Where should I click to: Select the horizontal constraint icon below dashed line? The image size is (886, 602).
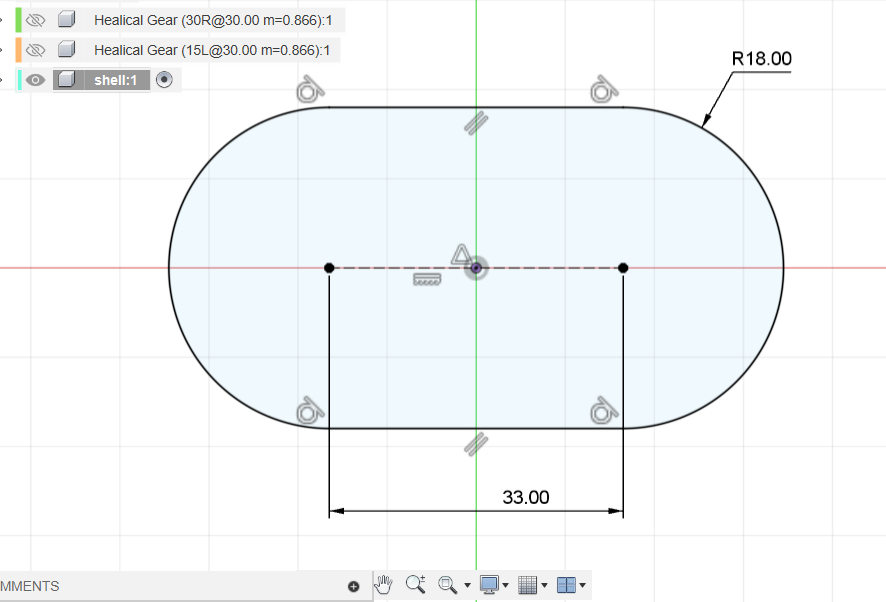tap(427, 280)
